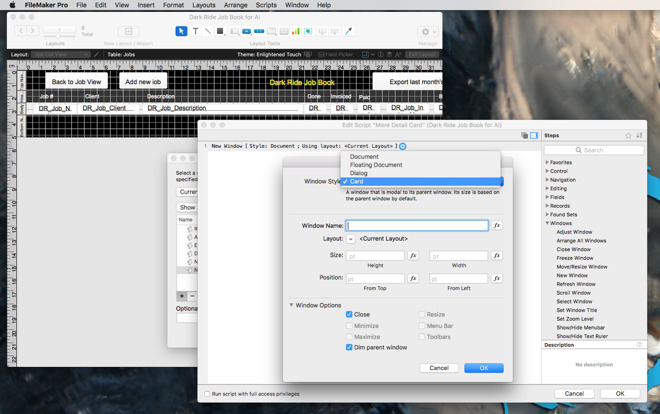The image size is (660, 414).
Task: Collapse the Window Options disclosure triangle
Action: [x=291, y=305]
